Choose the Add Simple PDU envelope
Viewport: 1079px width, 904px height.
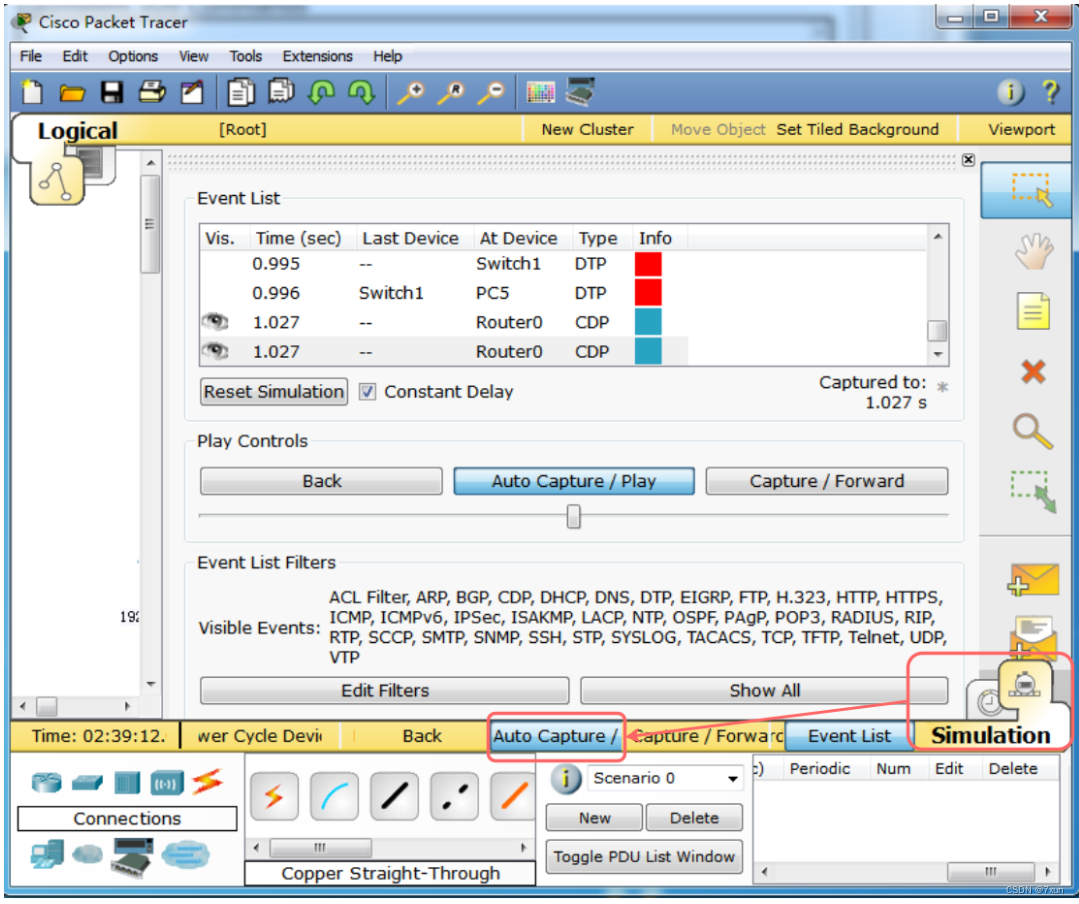coord(1034,579)
